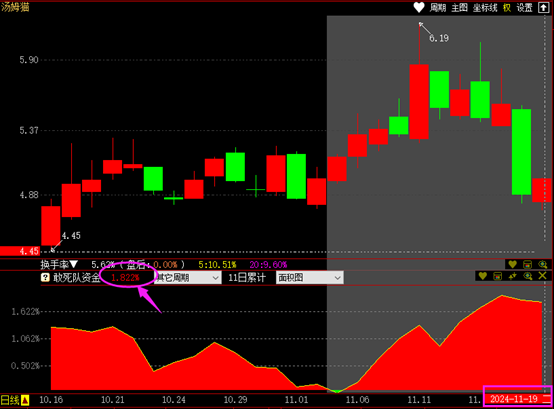Click the heart icon in 换手率 row
This screenshot has width=554, height=409.
coord(512,264)
